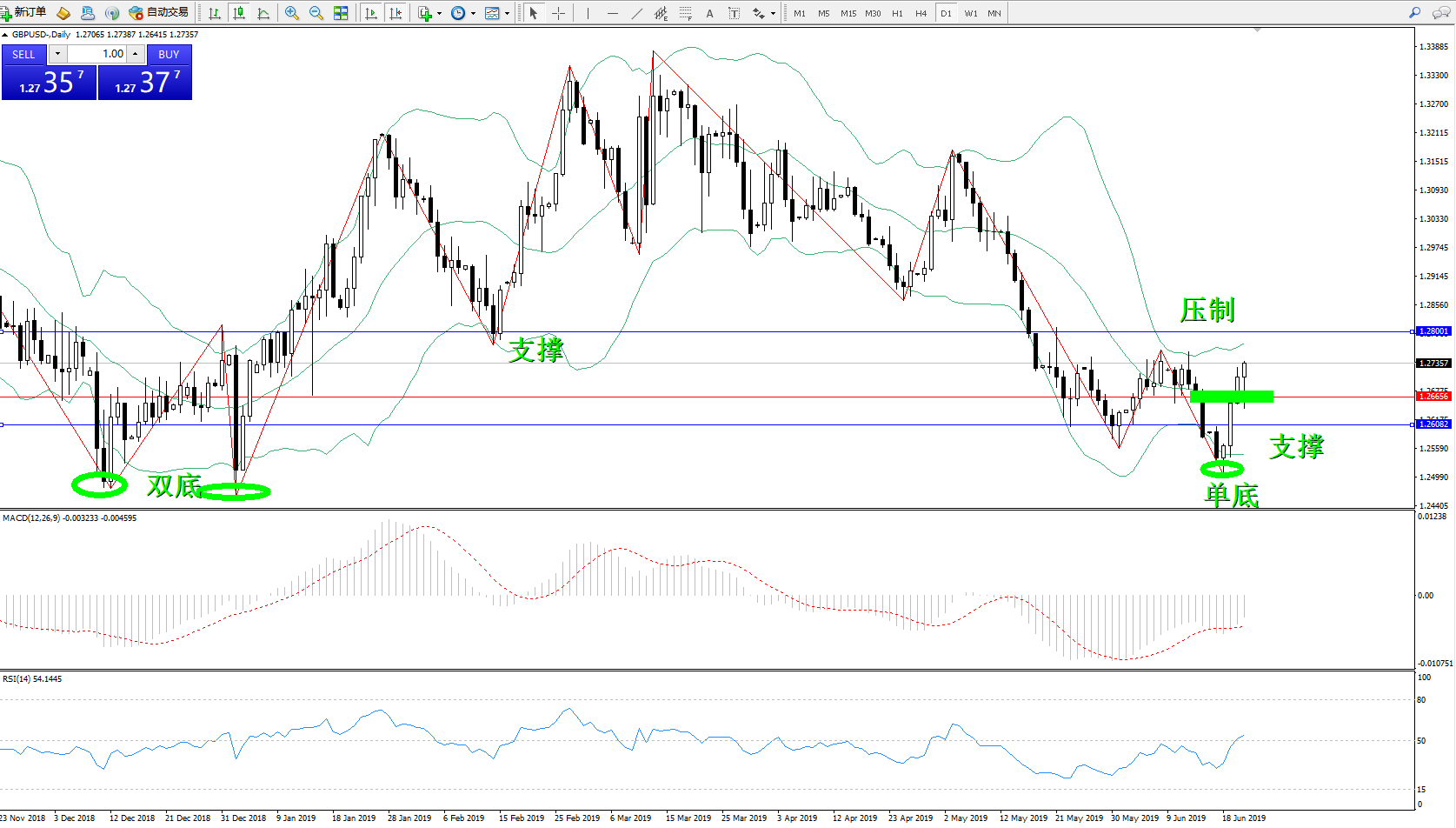The width and height of the screenshot is (1456, 828).
Task: Toggle Chart Shift icon
Action: 396,13
